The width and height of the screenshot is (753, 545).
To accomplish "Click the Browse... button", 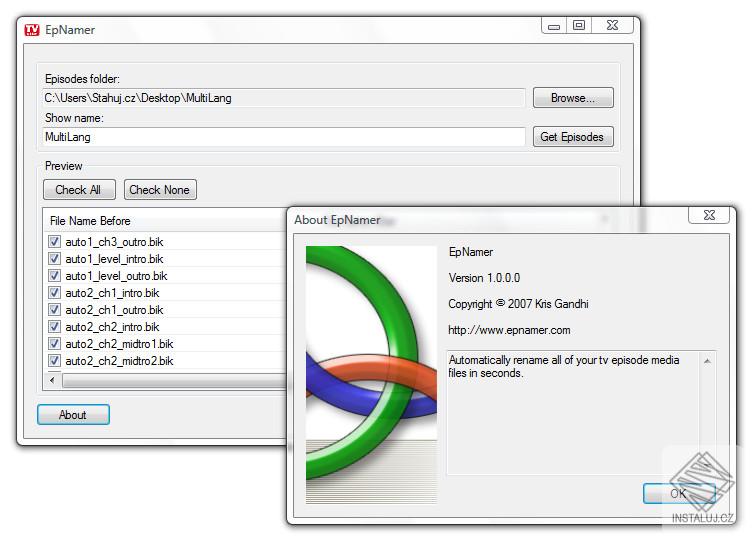I will click(573, 98).
